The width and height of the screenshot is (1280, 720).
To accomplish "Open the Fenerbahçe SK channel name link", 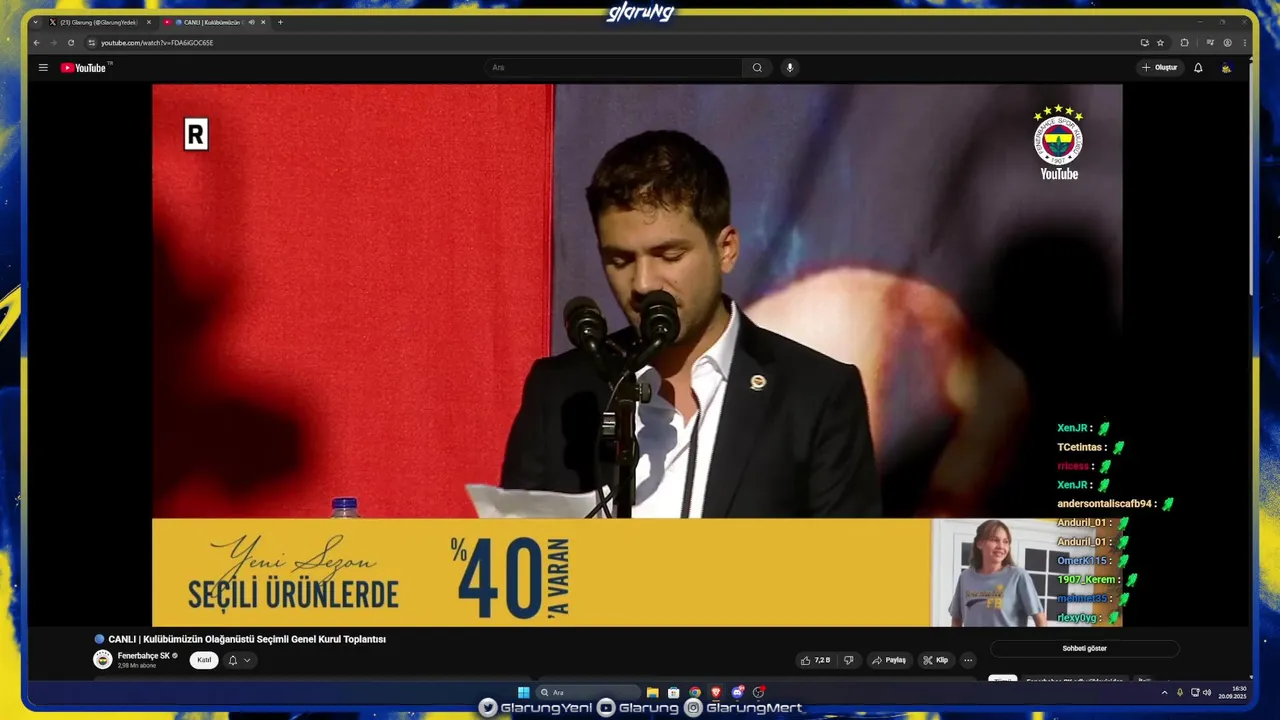I will (144, 656).
